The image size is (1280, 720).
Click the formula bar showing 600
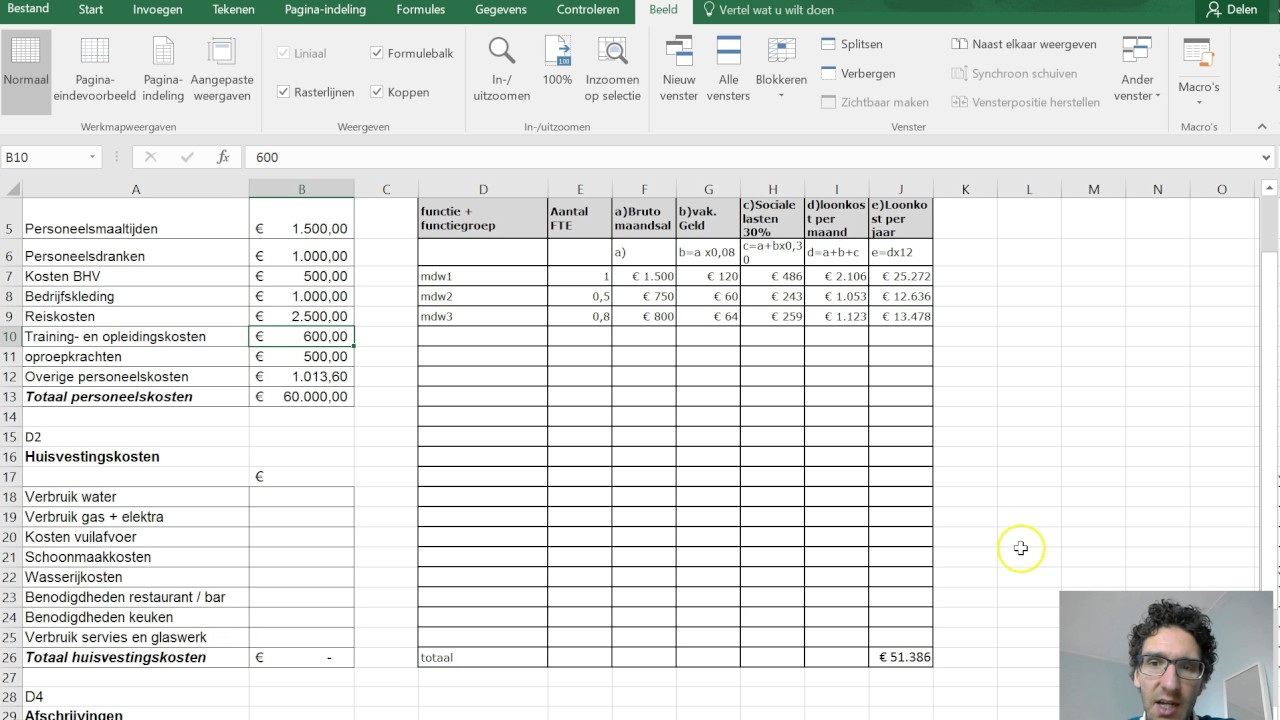[750, 157]
